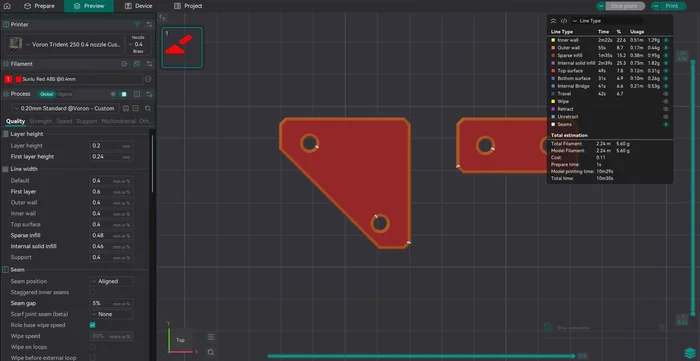This screenshot has width=700, height=361.
Task: Go to the Home screen icon
Action: tap(7, 6)
